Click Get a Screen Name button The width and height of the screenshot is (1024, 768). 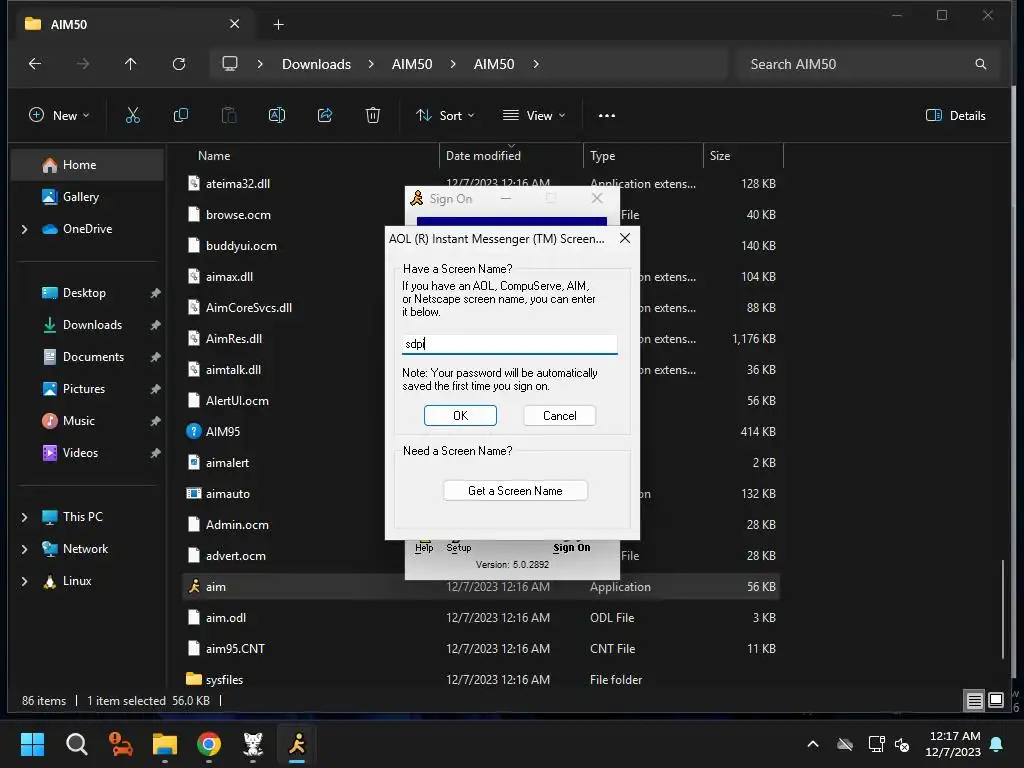point(515,491)
